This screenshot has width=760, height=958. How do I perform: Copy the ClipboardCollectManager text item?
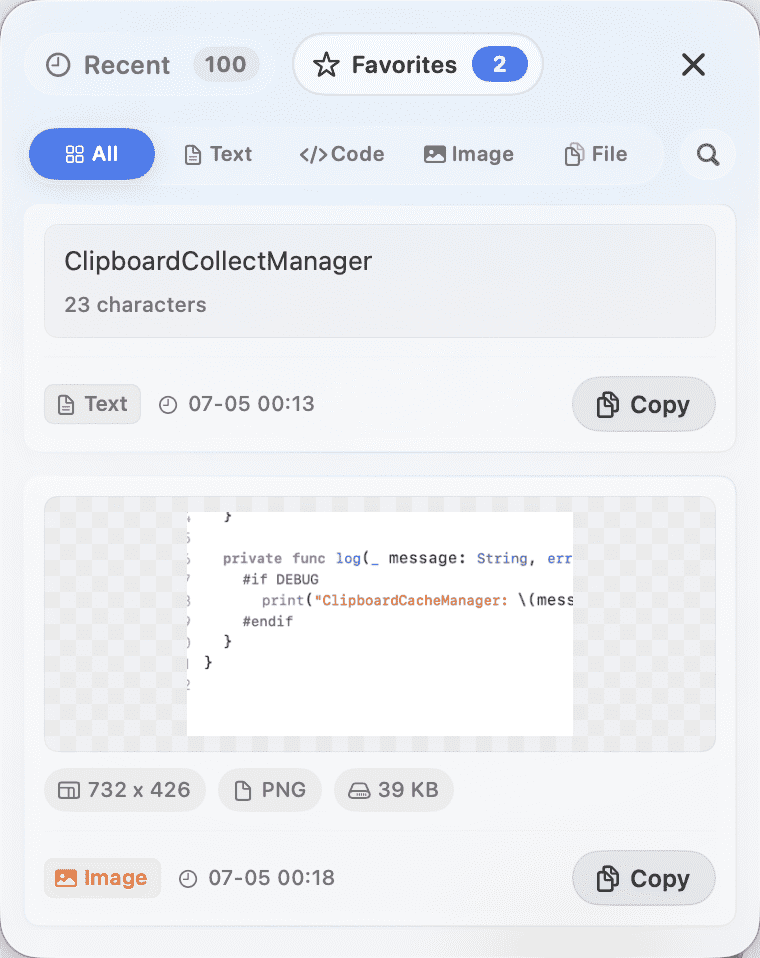coord(643,404)
